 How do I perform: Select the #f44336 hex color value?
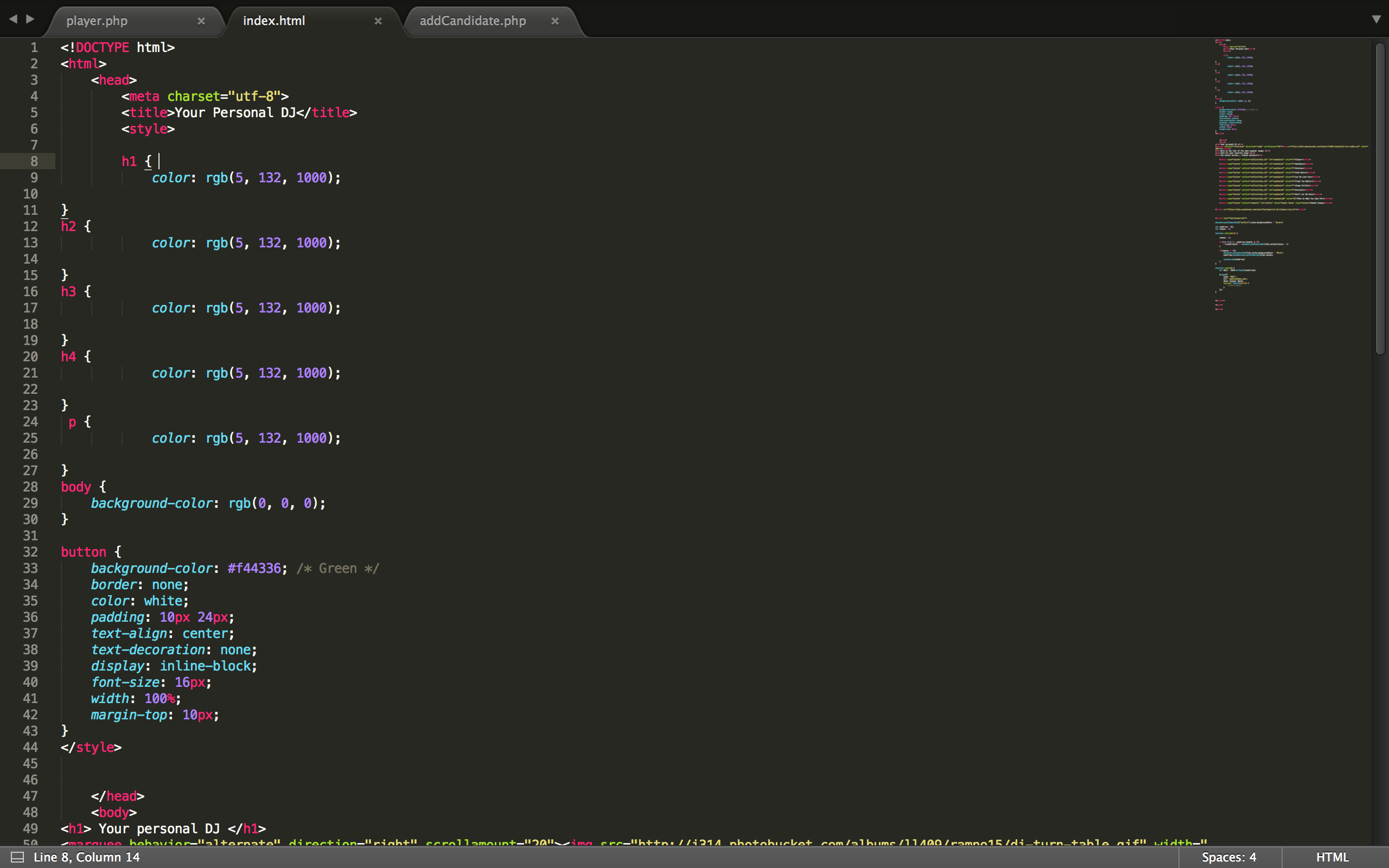coord(254,568)
